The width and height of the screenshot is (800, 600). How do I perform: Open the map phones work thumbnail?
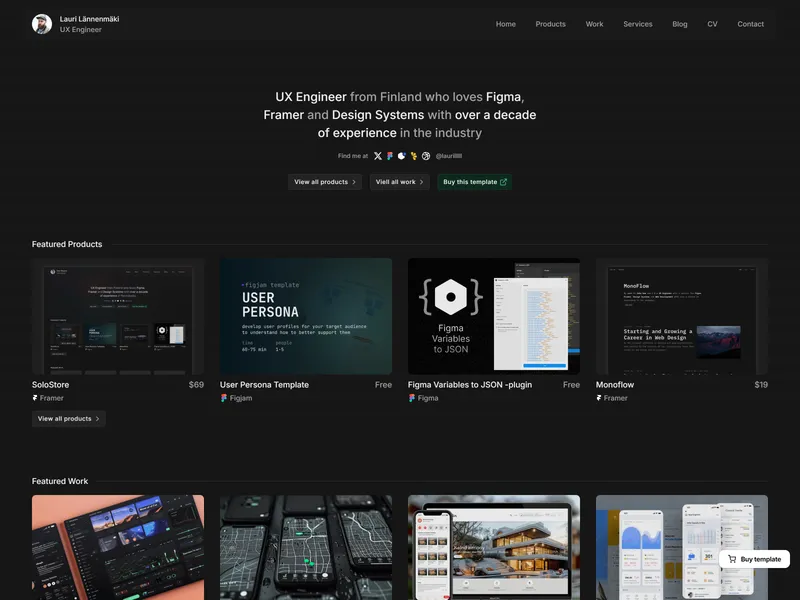point(306,547)
